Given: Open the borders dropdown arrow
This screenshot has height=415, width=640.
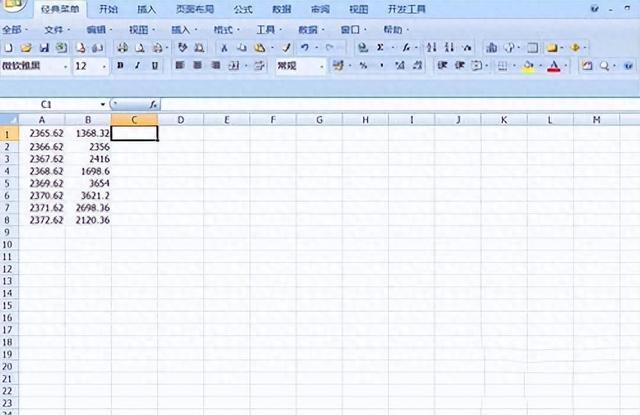Looking at the screenshot, I should pos(514,66).
